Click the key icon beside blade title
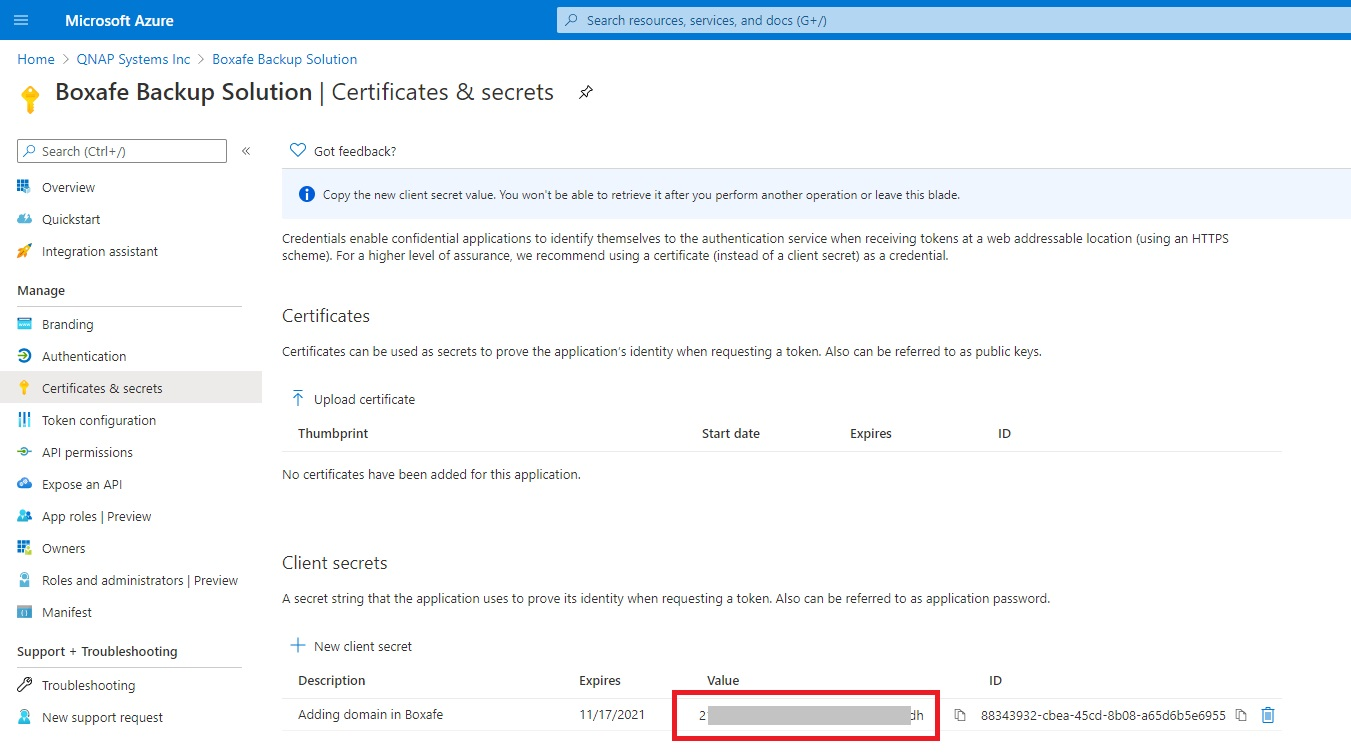 pyautogui.click(x=30, y=99)
